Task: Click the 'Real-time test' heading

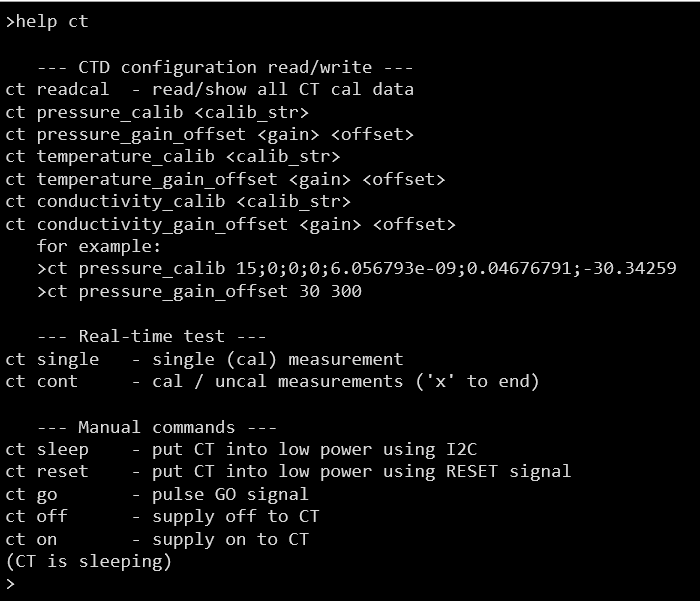Action: pos(151,336)
